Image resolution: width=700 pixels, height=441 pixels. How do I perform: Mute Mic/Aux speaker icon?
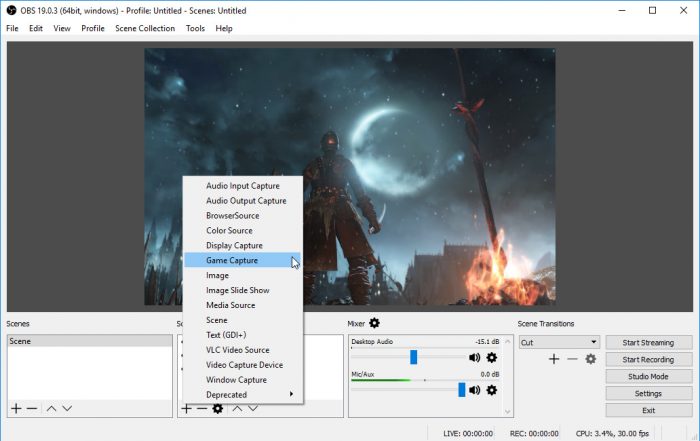tap(475, 390)
